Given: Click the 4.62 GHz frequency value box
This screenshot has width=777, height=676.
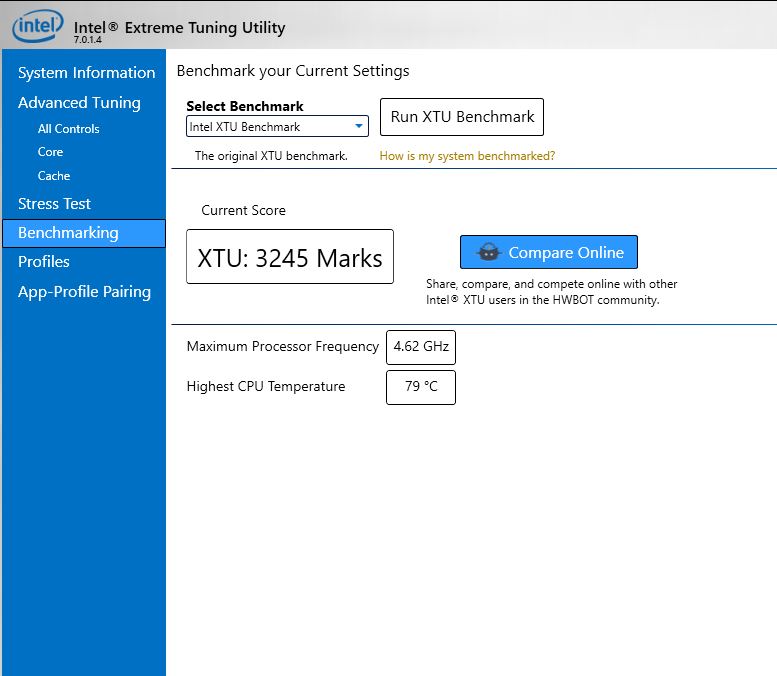Looking at the screenshot, I should 421,347.
